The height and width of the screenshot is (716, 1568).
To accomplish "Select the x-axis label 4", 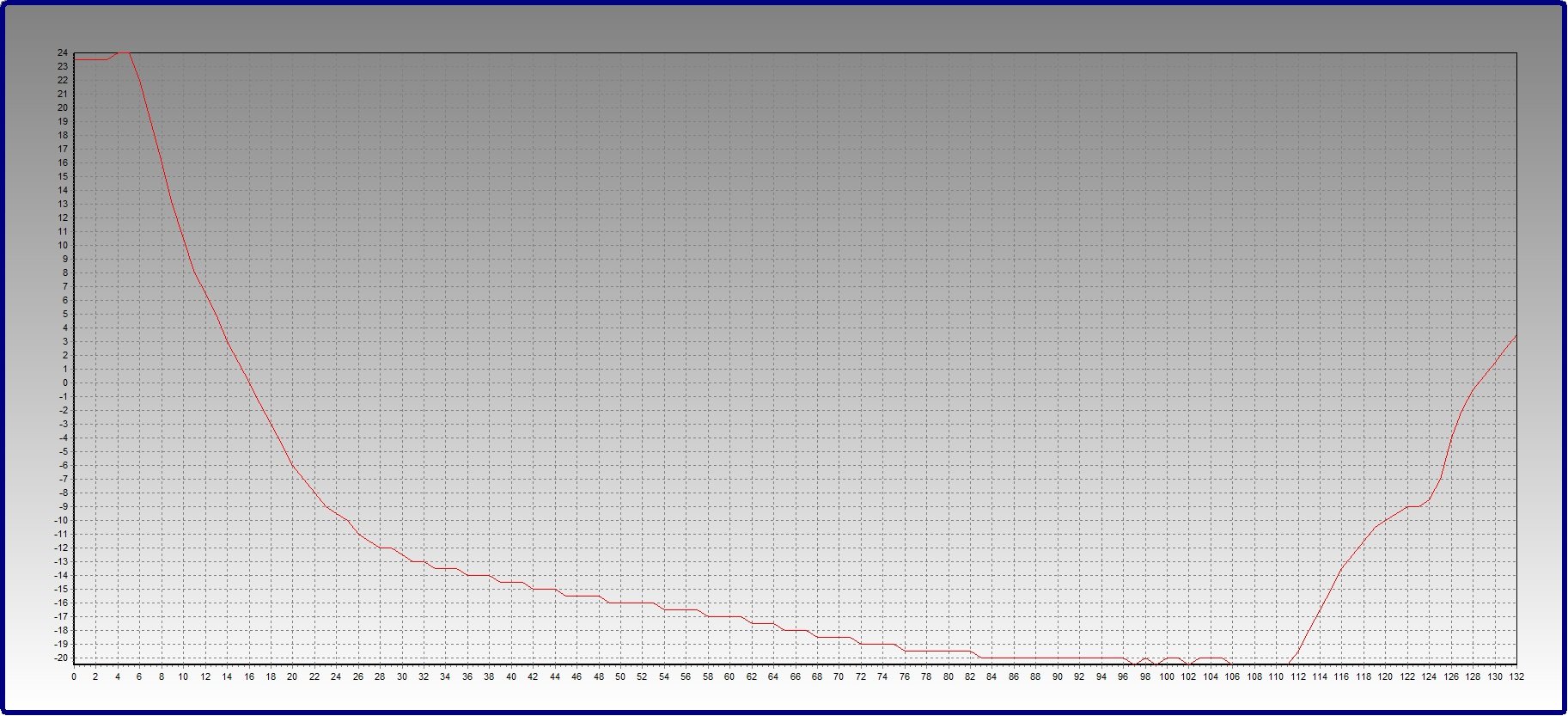I will coord(118,677).
